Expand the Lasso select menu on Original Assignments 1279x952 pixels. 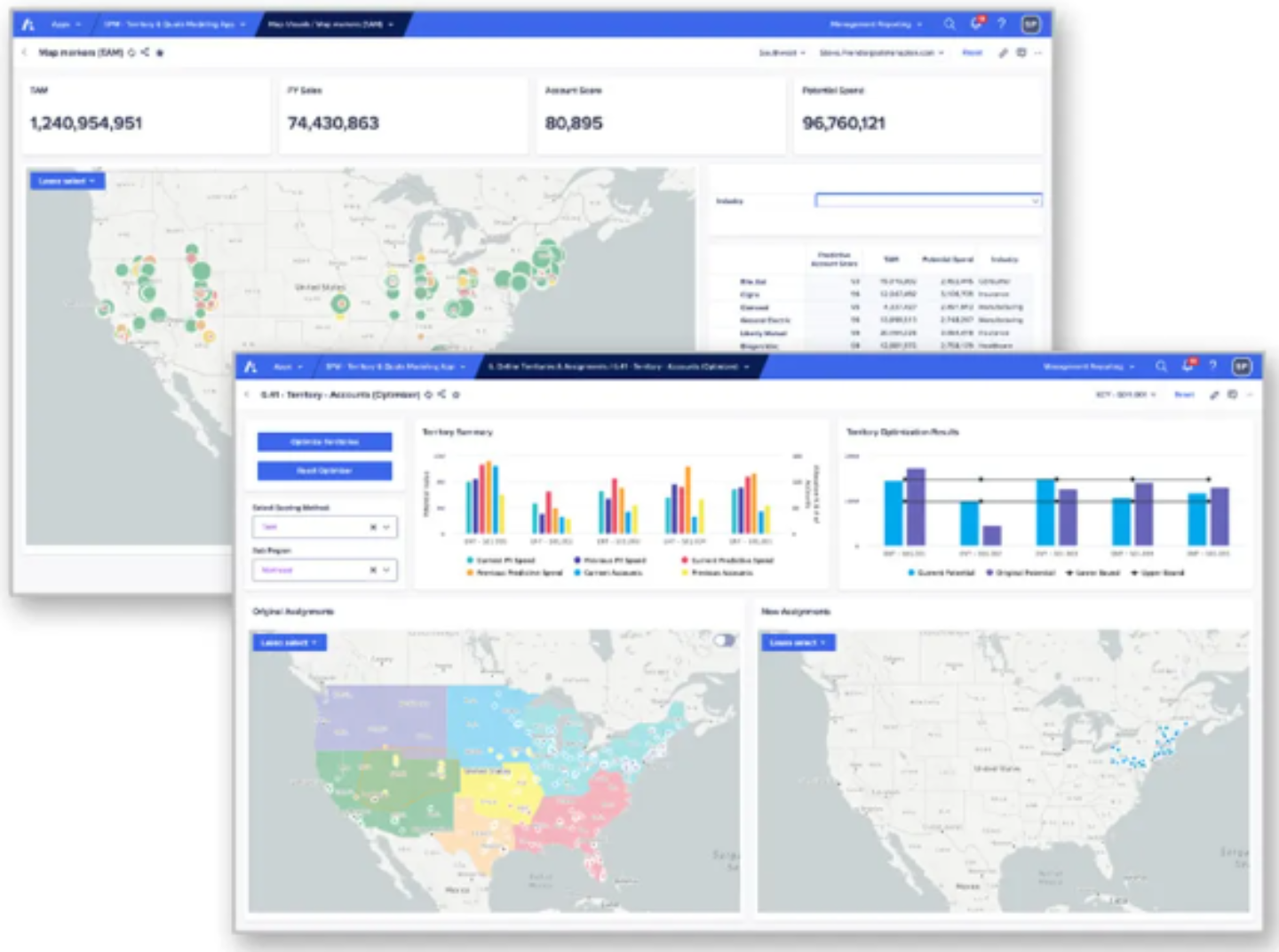click(x=290, y=642)
